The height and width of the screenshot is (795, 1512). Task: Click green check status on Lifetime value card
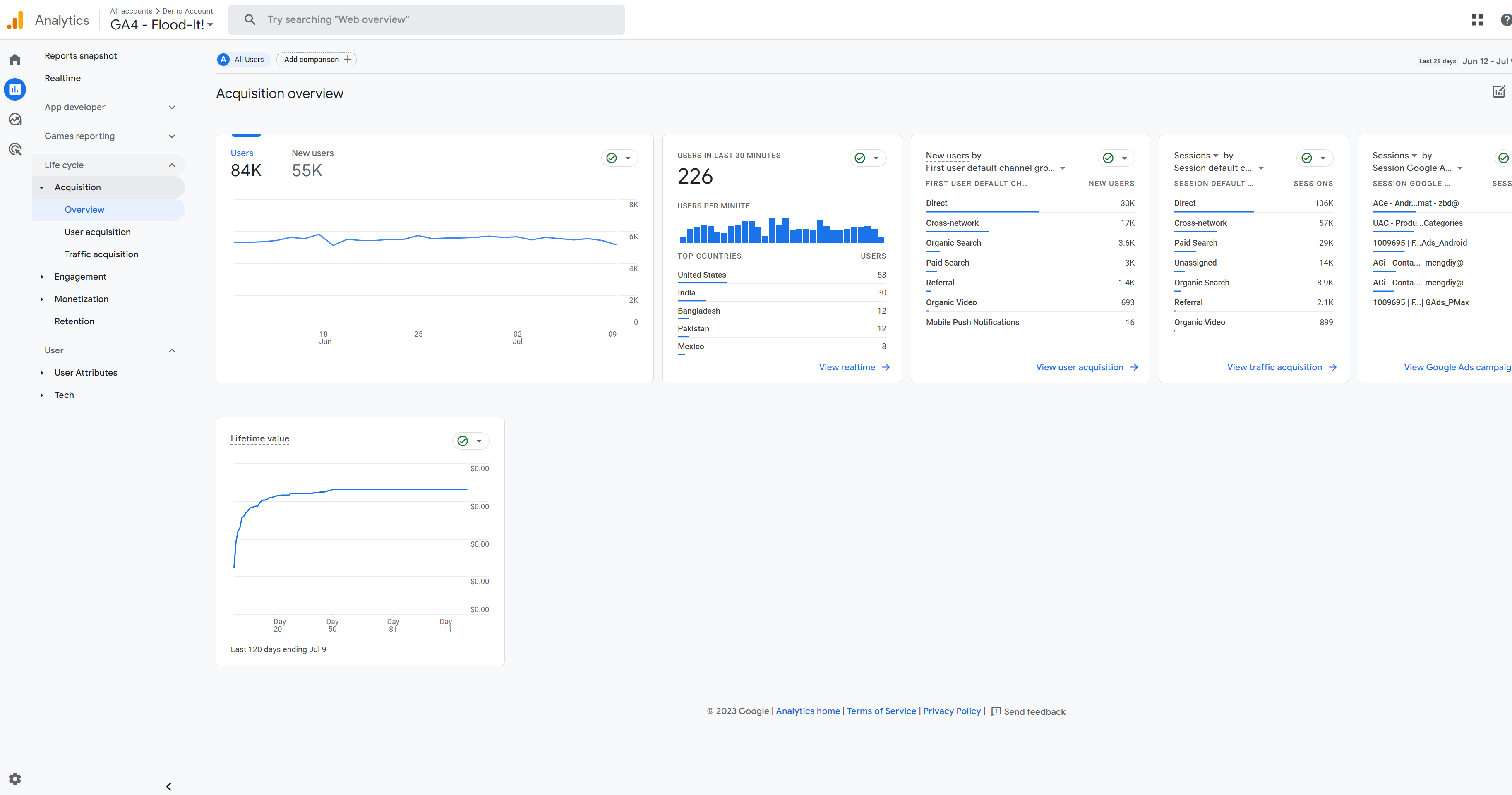pyautogui.click(x=463, y=441)
